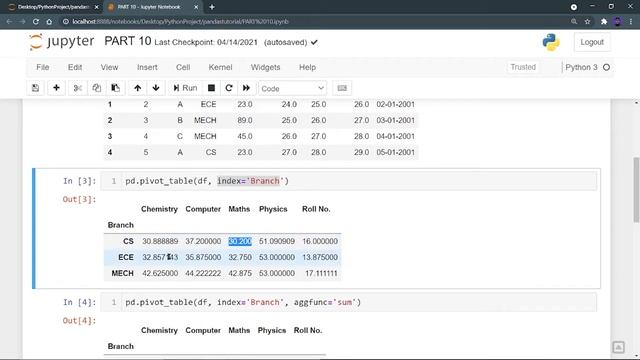Image resolution: width=640 pixels, height=360 pixels.
Task: Click the ECE Roll No. value 13.875000
Action: [x=320, y=257]
